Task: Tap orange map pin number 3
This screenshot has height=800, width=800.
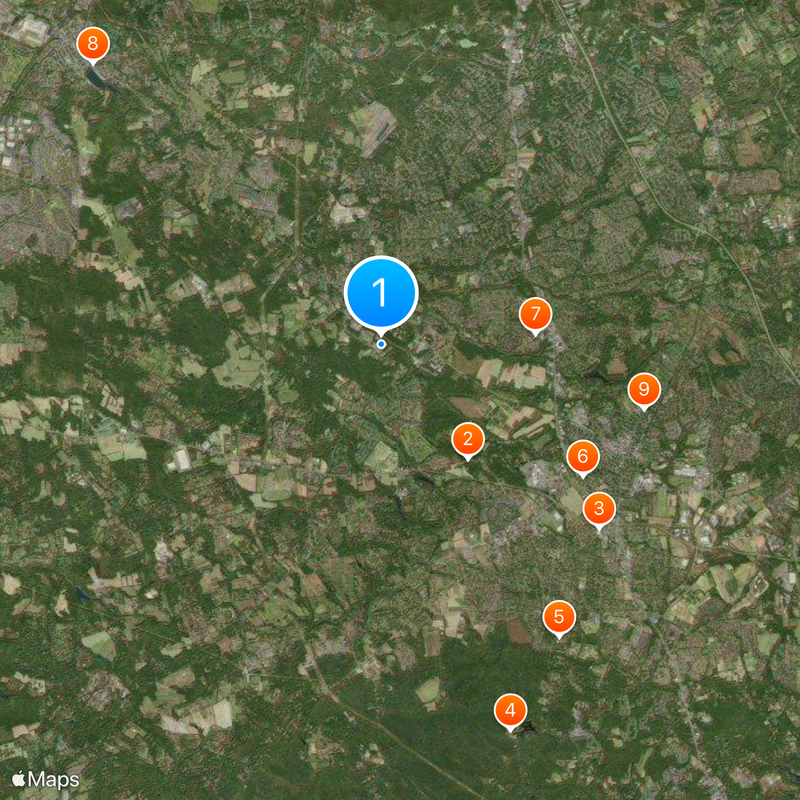Action: point(599,509)
